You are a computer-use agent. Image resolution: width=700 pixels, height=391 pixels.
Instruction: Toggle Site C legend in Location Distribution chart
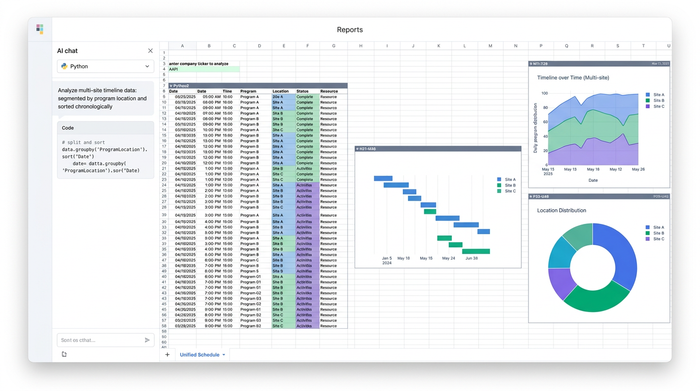[655, 239]
